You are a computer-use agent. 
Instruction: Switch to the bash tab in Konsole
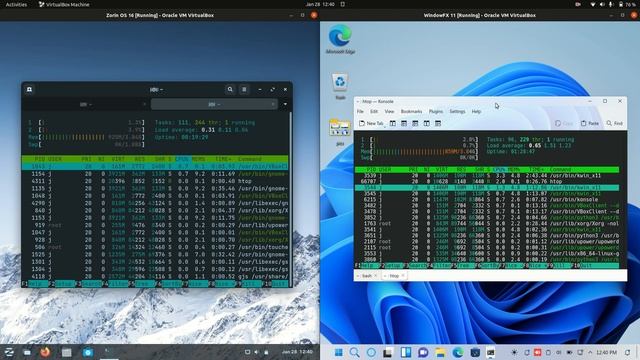coord(367,276)
